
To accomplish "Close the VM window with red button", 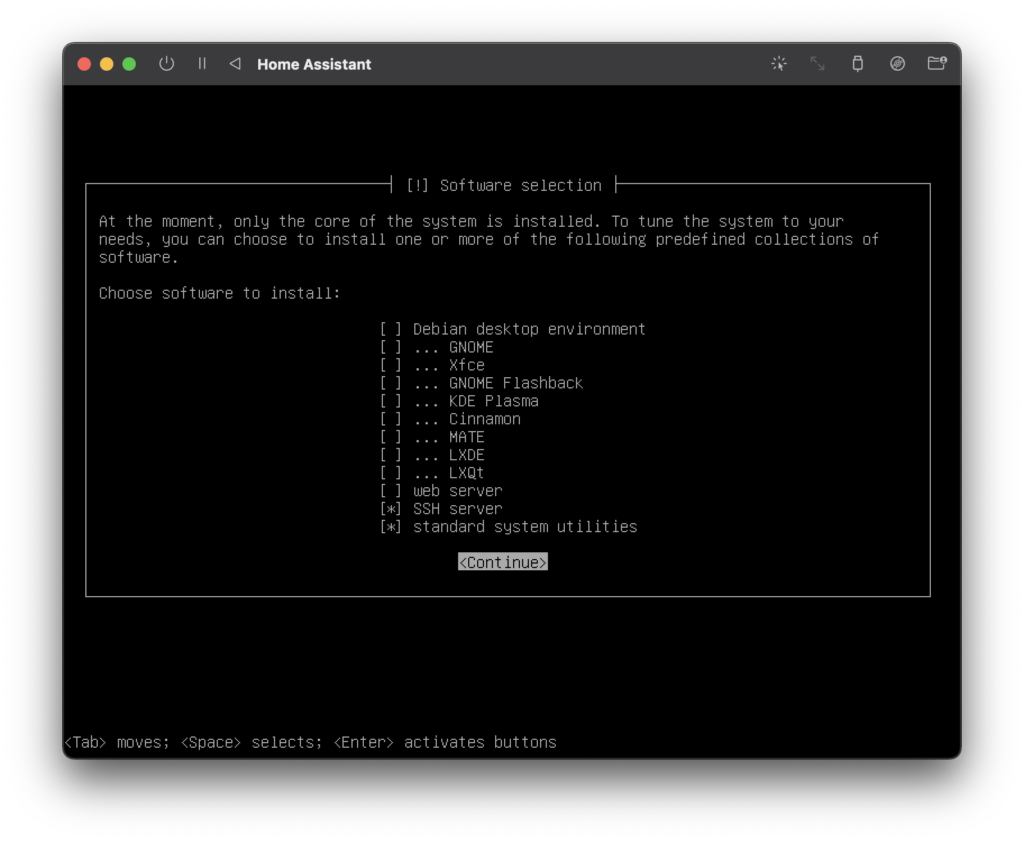I will click(x=84, y=64).
